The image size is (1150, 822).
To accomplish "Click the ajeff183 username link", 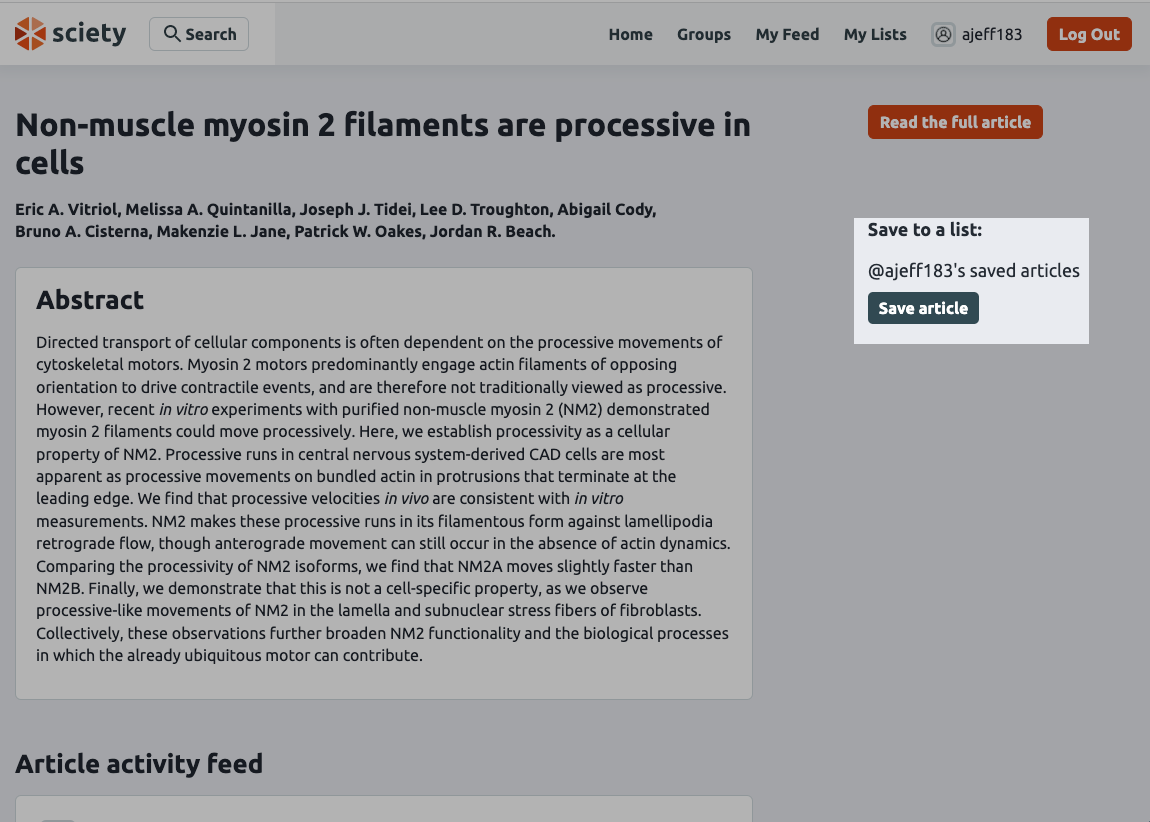I will 991,34.
